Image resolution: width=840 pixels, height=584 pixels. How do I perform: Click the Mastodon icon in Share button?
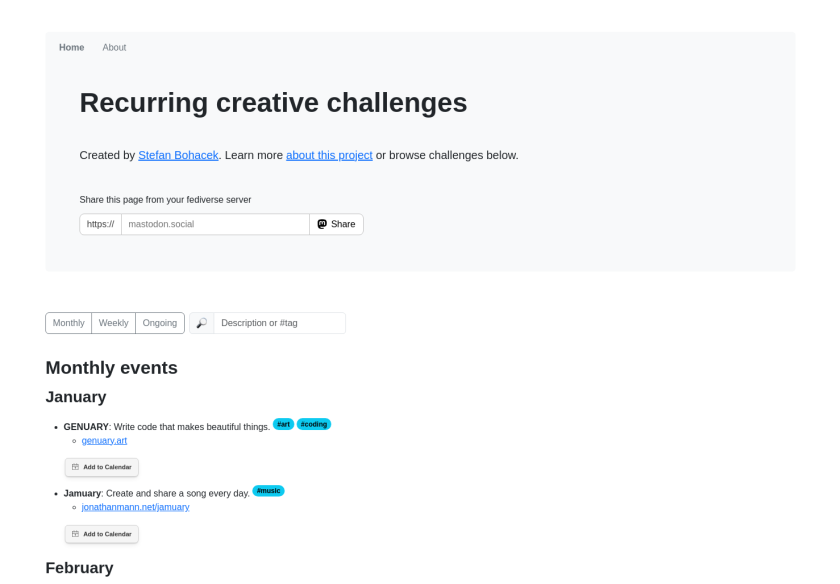tap(322, 224)
